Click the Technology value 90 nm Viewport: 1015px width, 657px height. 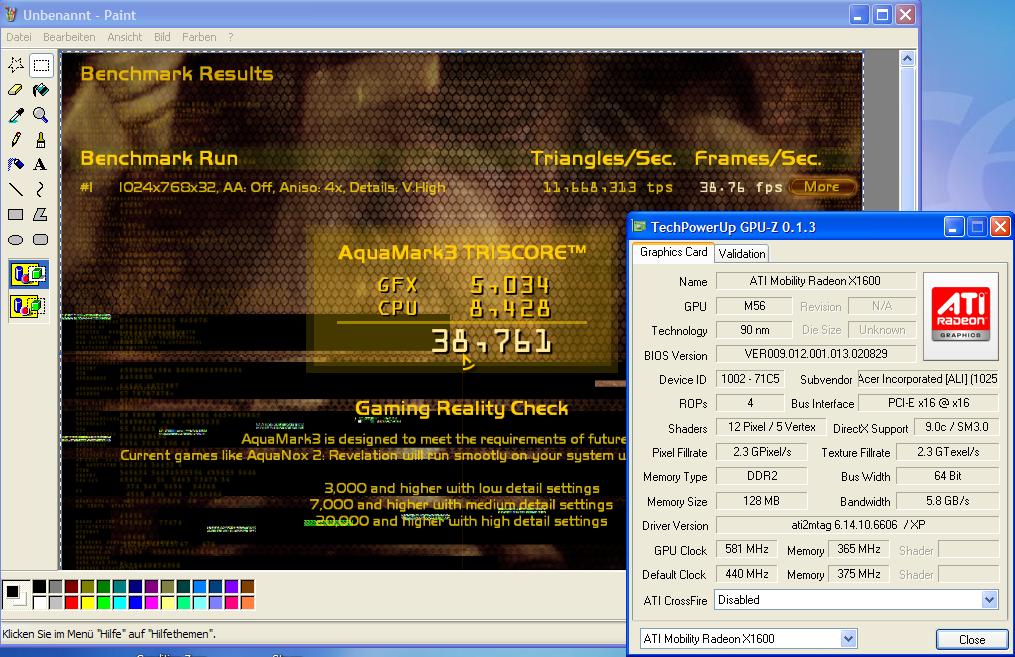tap(754, 330)
